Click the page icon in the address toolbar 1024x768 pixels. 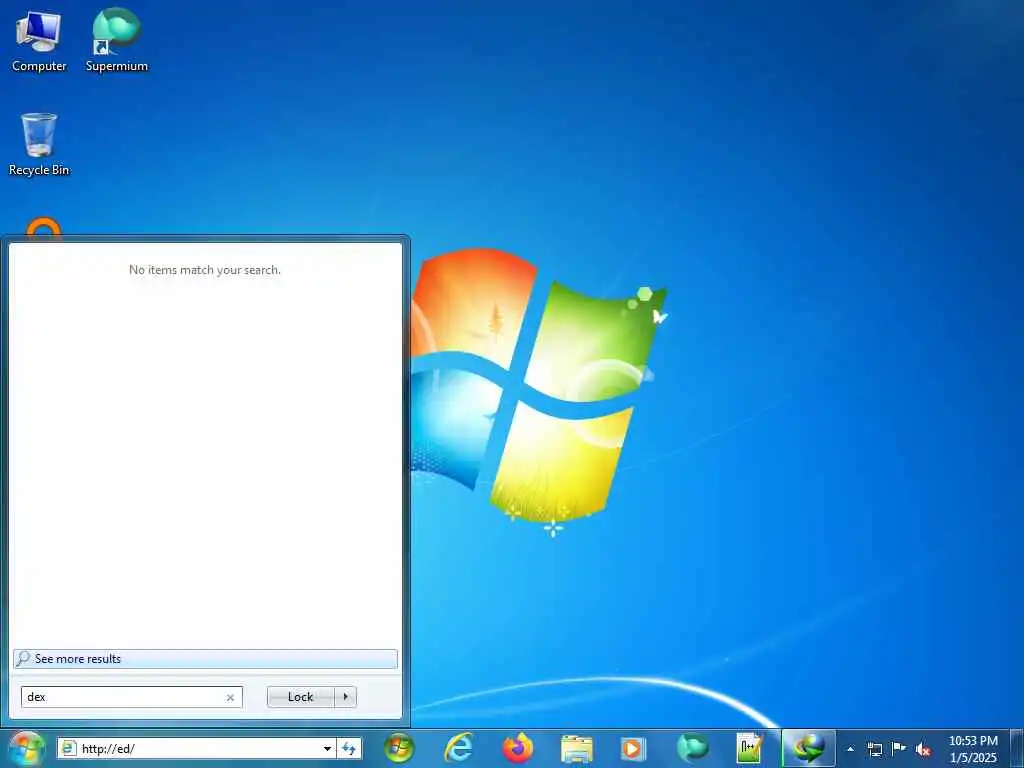[x=69, y=748]
